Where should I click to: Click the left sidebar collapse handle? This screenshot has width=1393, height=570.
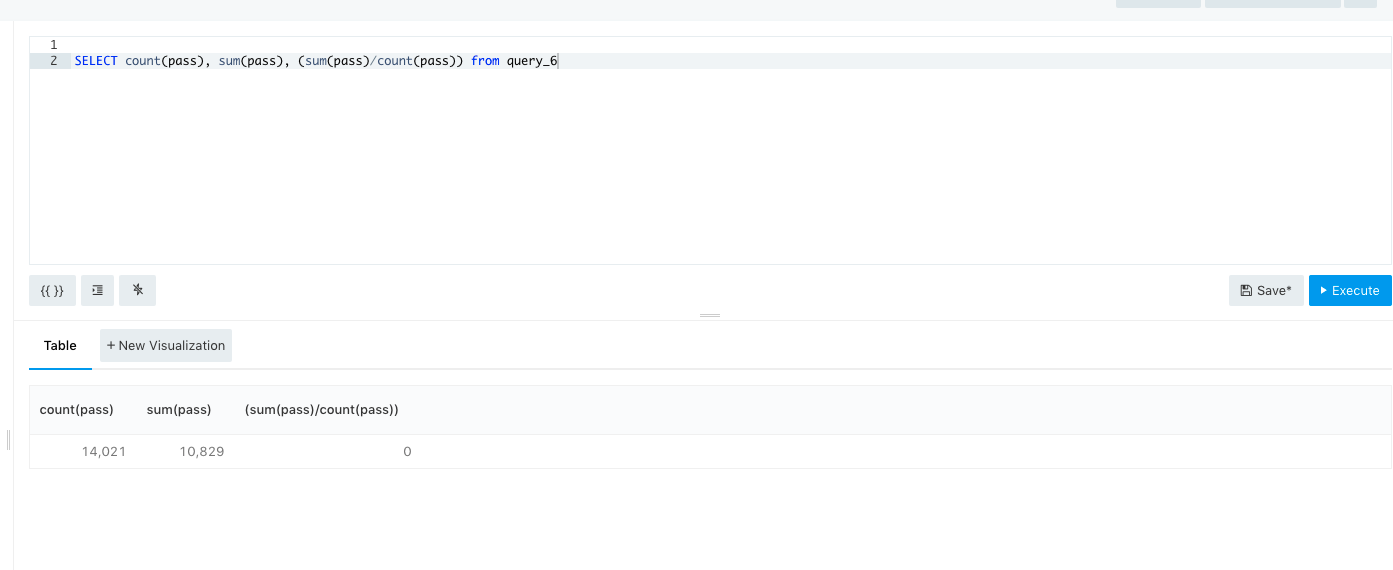9,440
